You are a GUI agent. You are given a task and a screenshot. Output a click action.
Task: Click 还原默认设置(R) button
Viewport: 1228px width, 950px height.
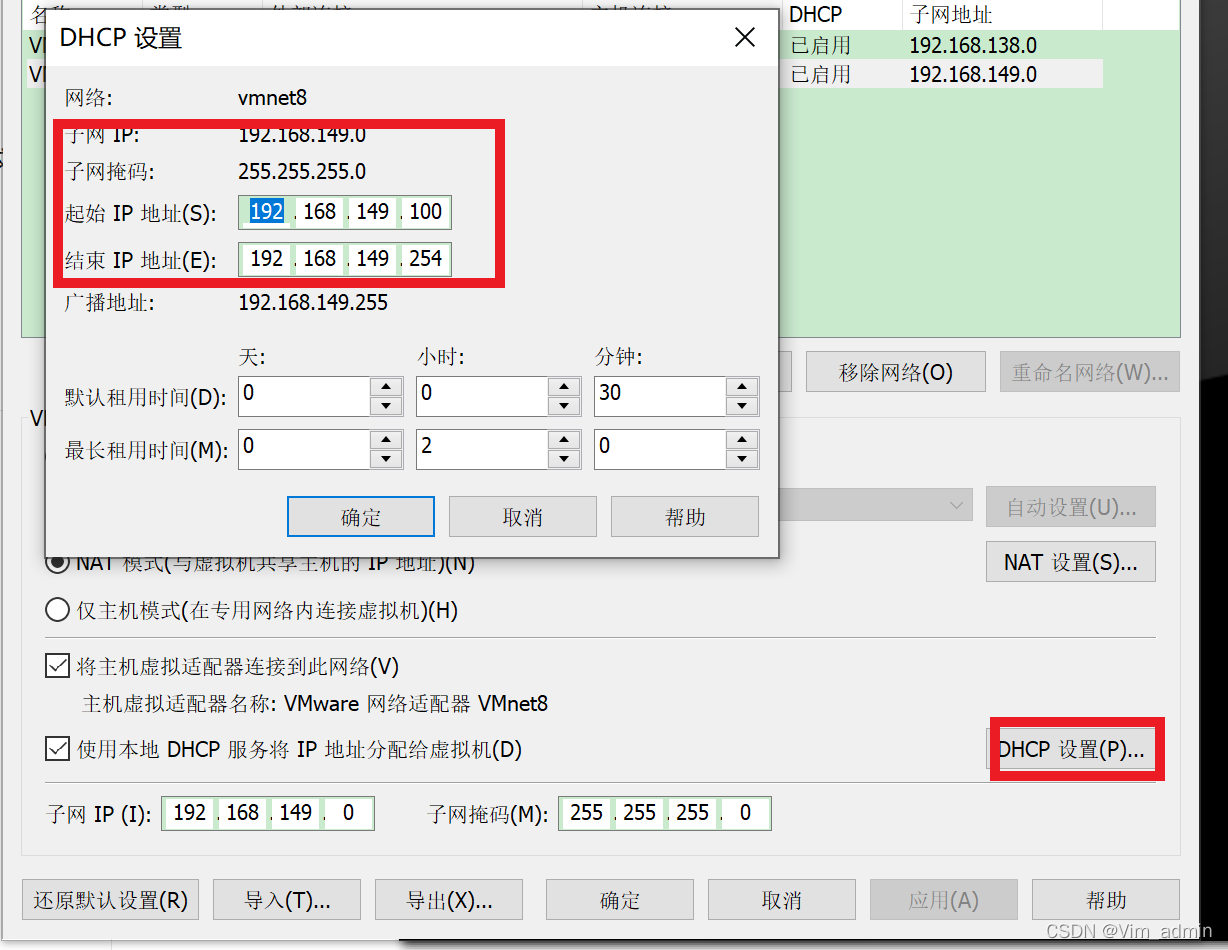click(x=111, y=900)
